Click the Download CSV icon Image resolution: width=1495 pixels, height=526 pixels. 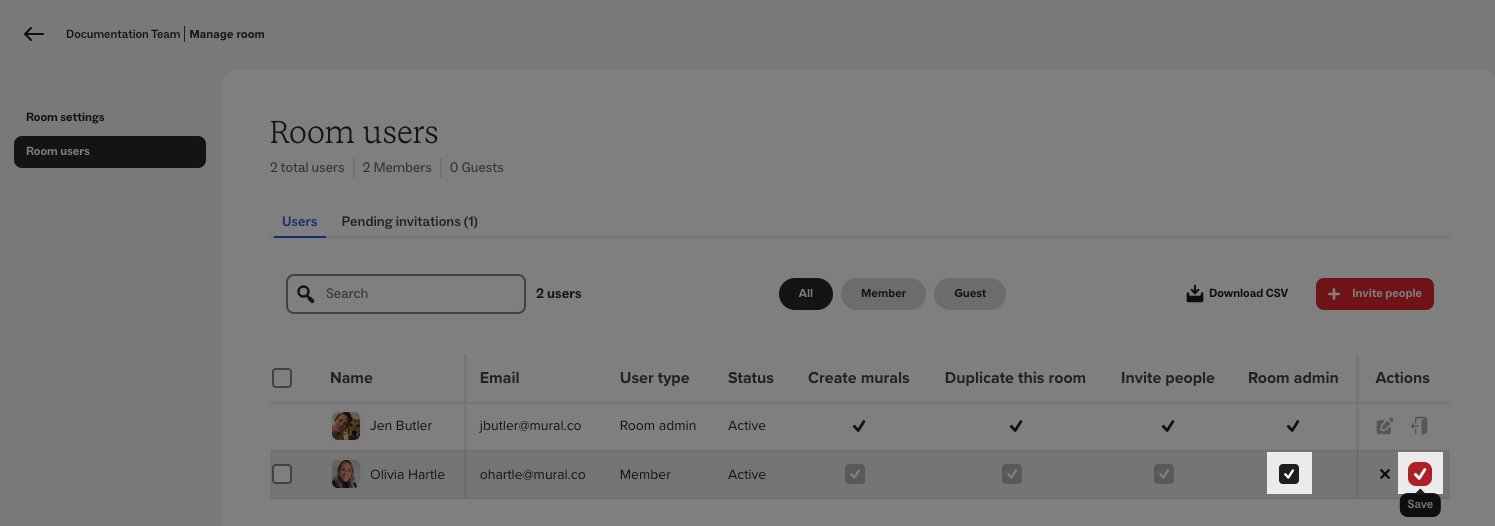click(x=1194, y=294)
